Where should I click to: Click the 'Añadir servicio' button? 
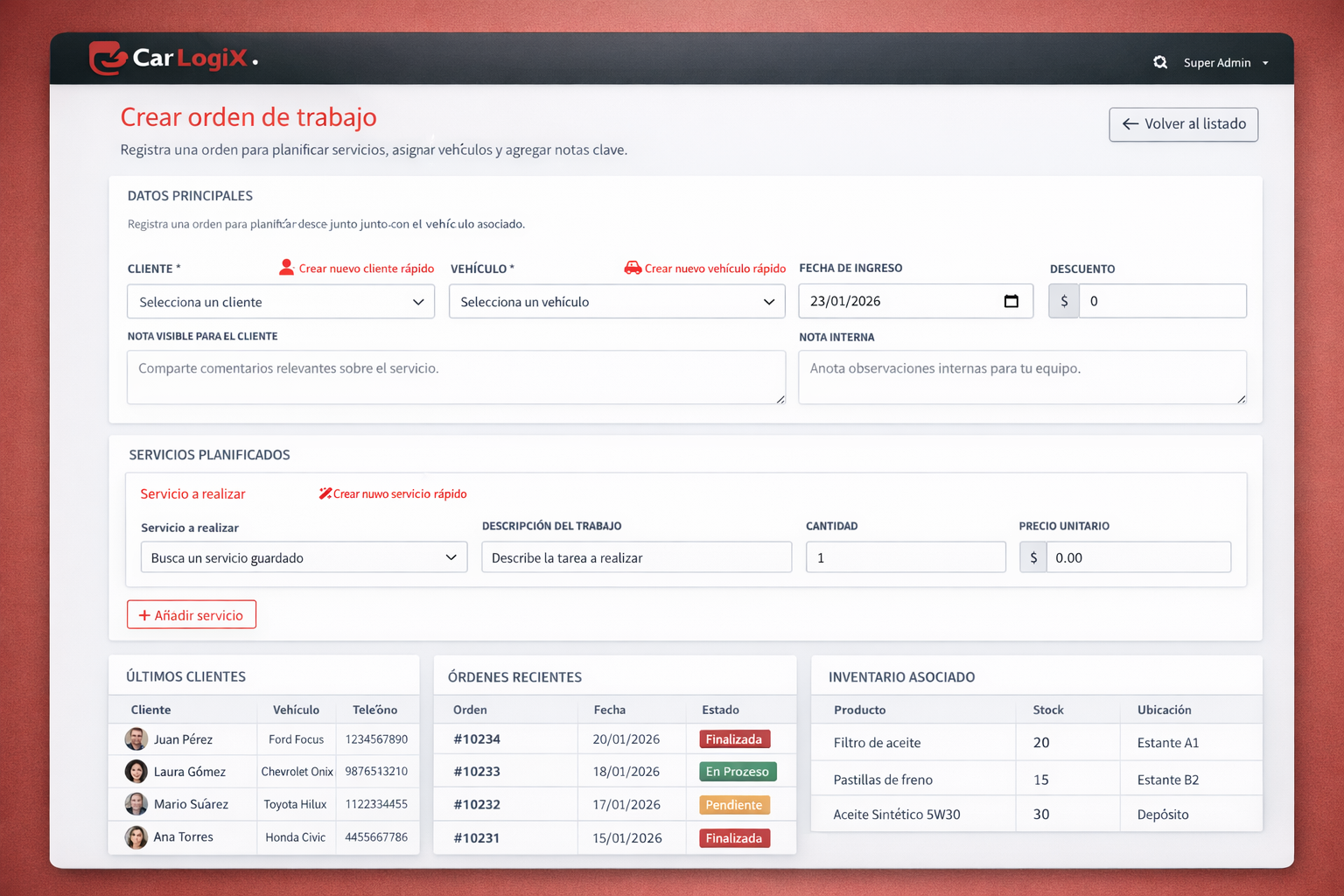click(x=192, y=615)
